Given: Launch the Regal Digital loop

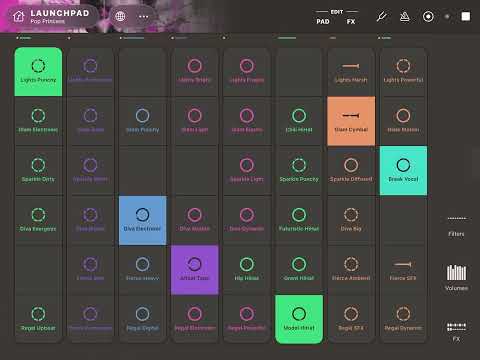Looking at the screenshot, I should pos(143,319).
